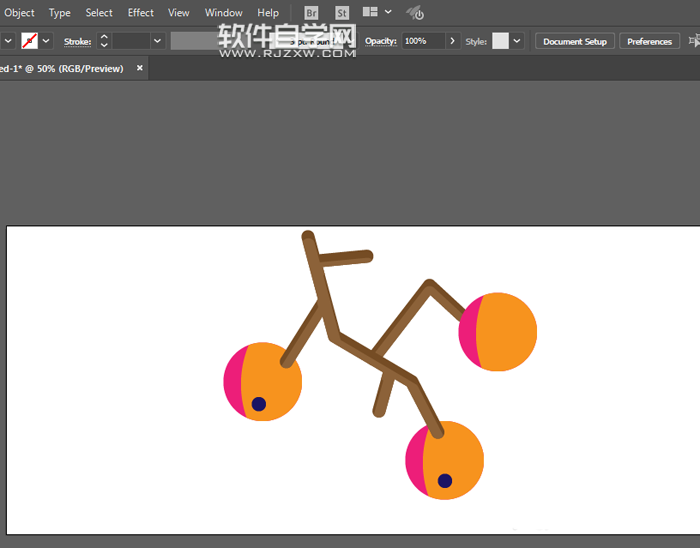
Task: Click the Opacity value field
Action: point(422,41)
